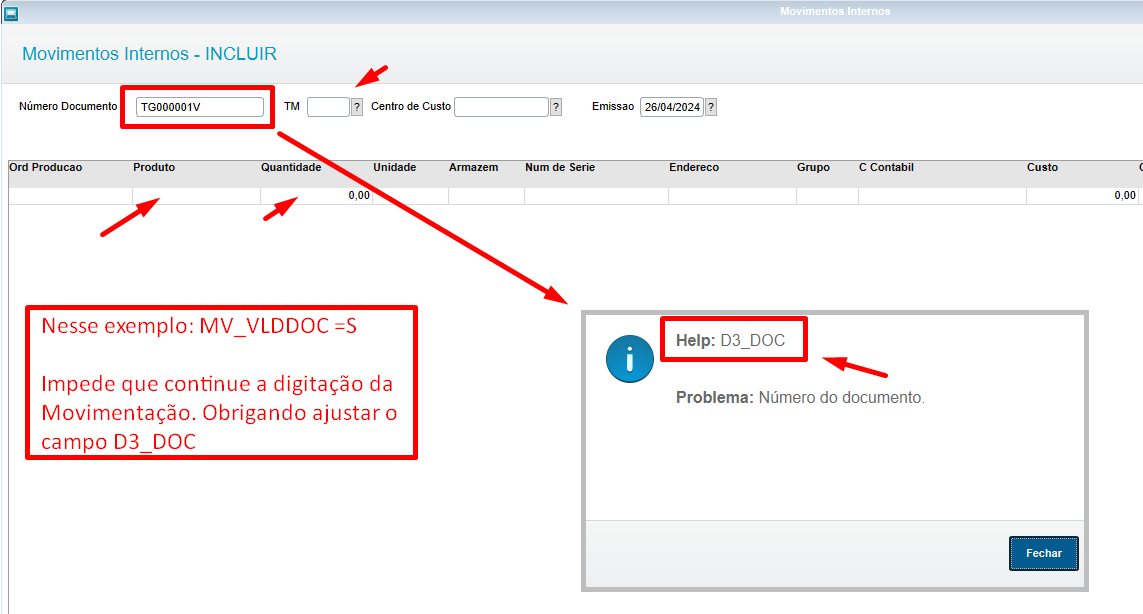This screenshot has height=614, width=1143.
Task: Click the Problema: Número do documento text
Action: tap(800, 397)
